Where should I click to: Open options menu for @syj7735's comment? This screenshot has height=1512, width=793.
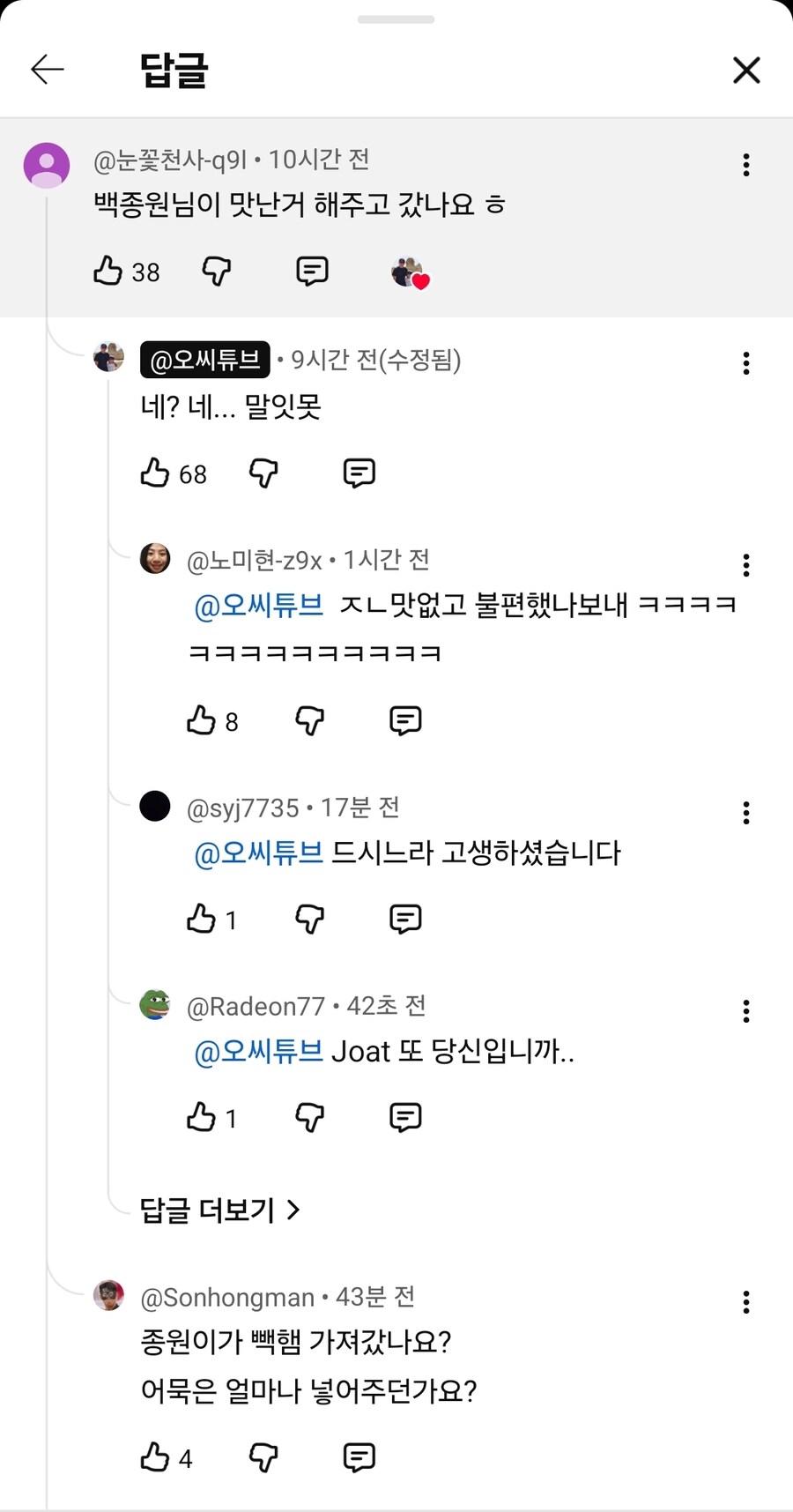745,812
